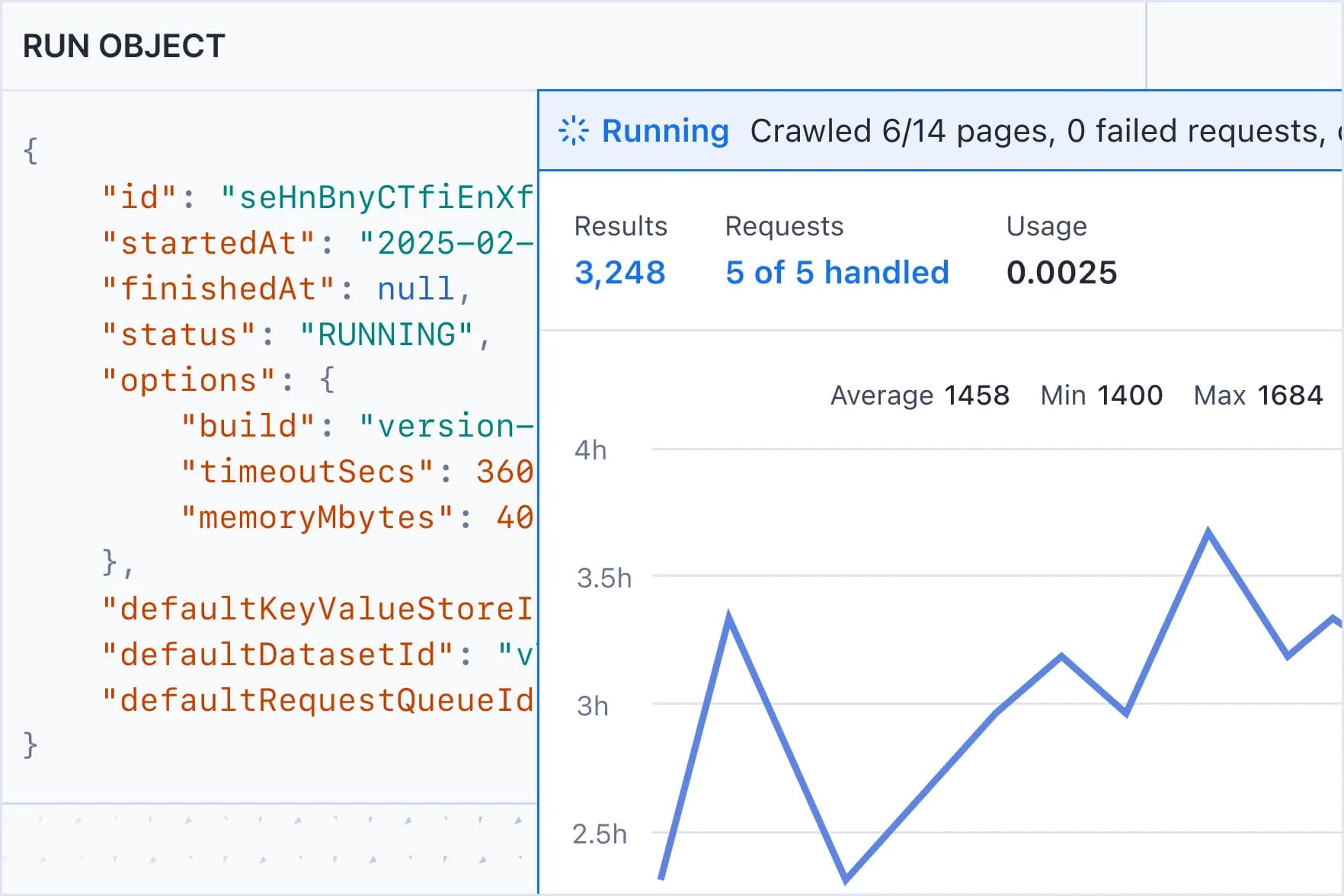The height and width of the screenshot is (896, 1344).
Task: Click the highest peak on the line chart
Action: [1208, 532]
